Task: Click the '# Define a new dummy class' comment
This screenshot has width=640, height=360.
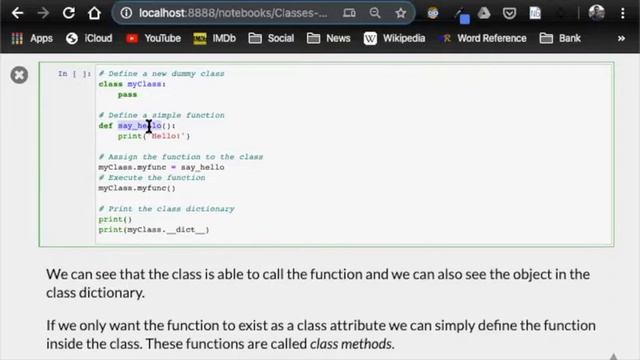Action: (161, 74)
